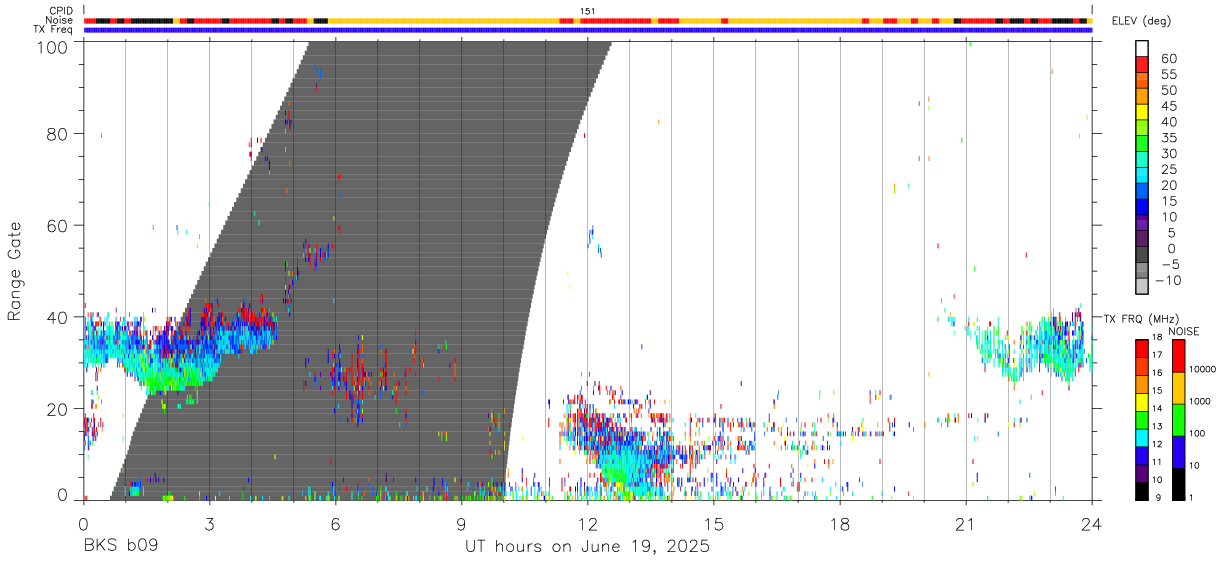Pick the black 1–10 swatch on NOISE scale
This screenshot has height=567, width=1228.
(1178, 482)
